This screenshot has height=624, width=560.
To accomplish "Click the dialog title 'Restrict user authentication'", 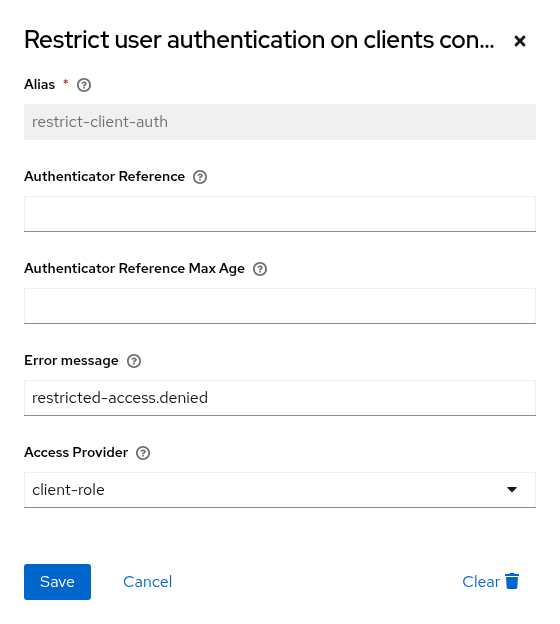I will 259,40.
